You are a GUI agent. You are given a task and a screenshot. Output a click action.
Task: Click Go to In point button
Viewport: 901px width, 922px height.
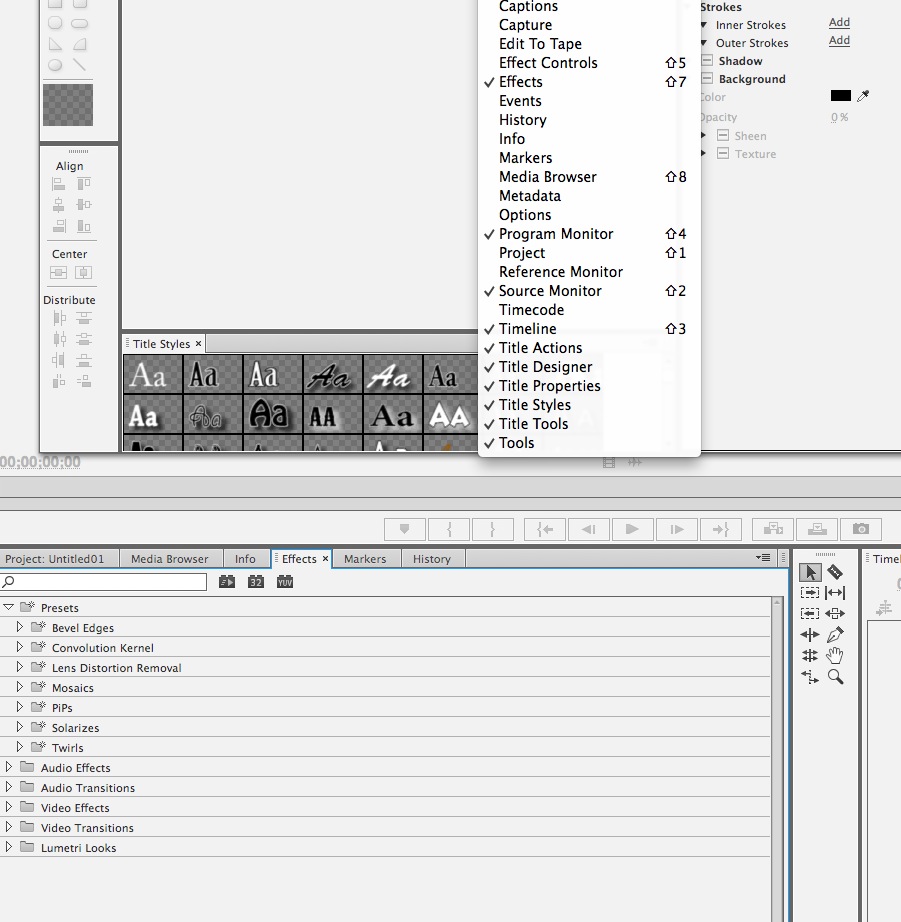[x=545, y=529]
